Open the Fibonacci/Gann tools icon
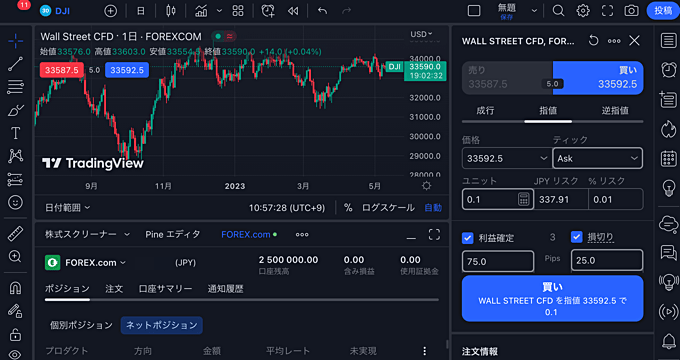Viewport: 680px width, 360px height. (x=15, y=87)
